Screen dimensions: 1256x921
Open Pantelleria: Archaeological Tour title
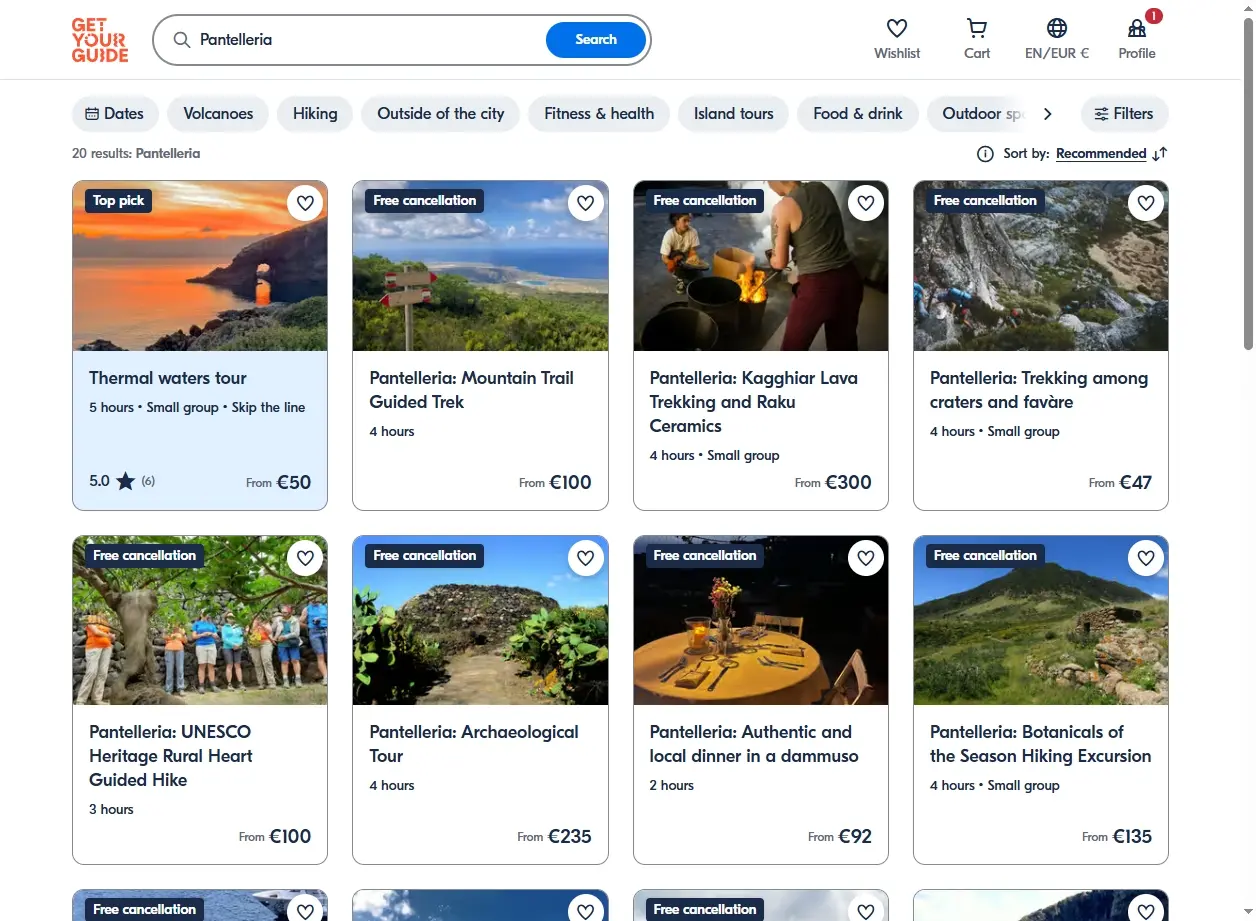coord(474,744)
